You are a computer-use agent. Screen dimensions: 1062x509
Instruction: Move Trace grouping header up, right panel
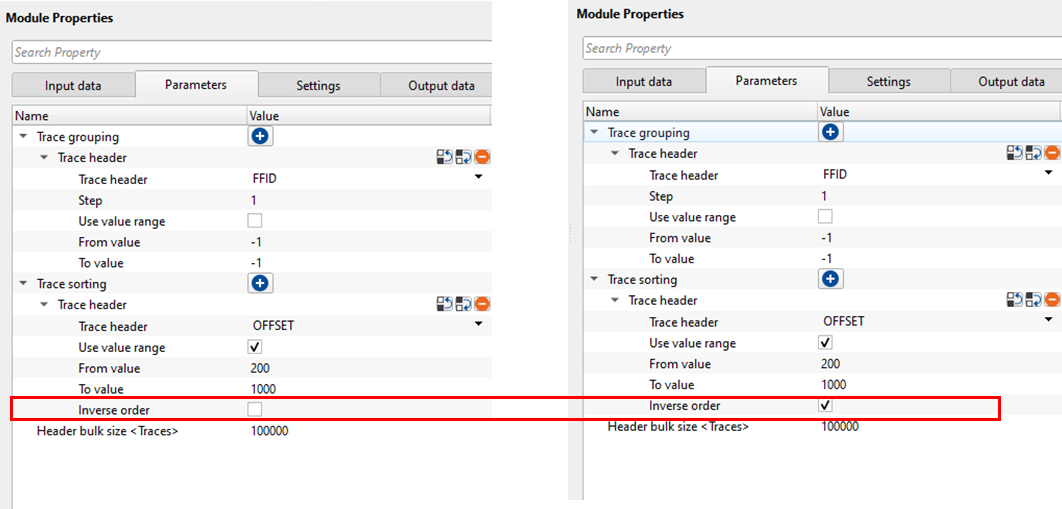pyautogui.click(x=1015, y=153)
